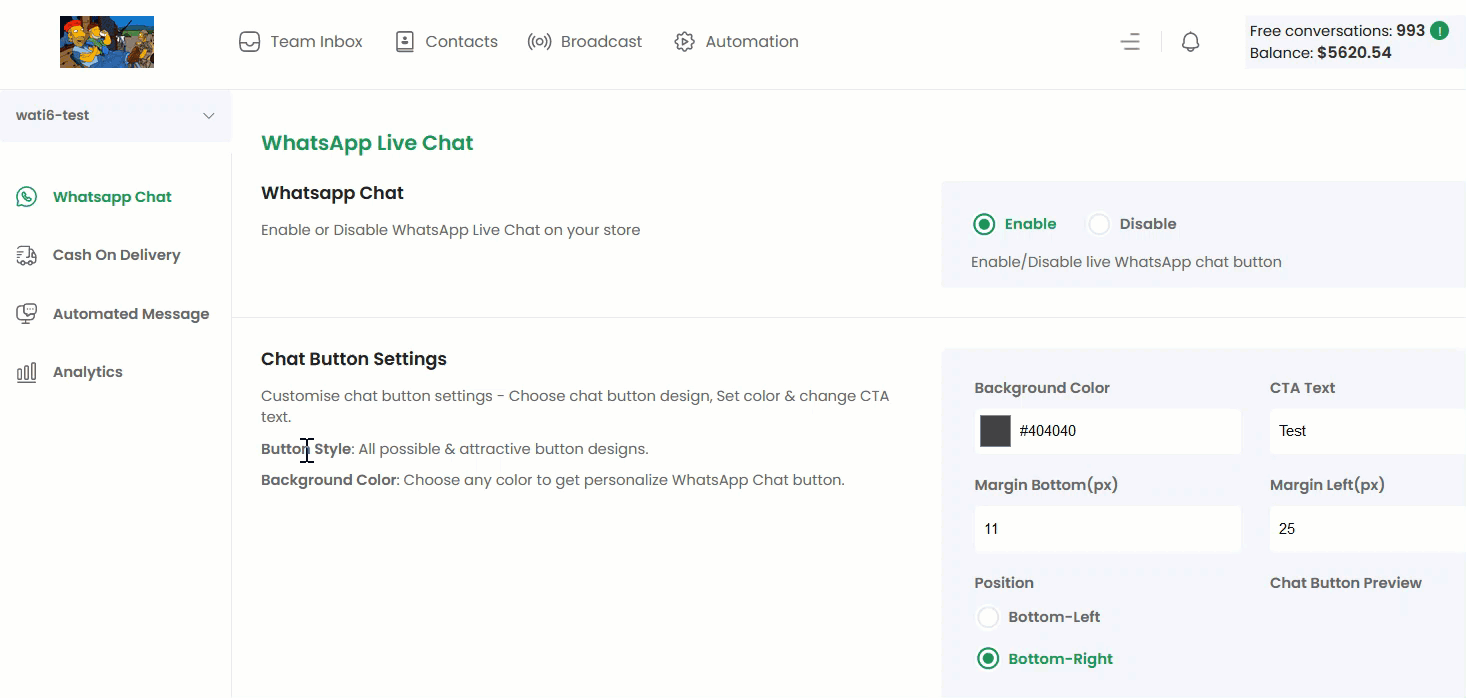Open the hamburger menu lines icon

(x=1130, y=42)
